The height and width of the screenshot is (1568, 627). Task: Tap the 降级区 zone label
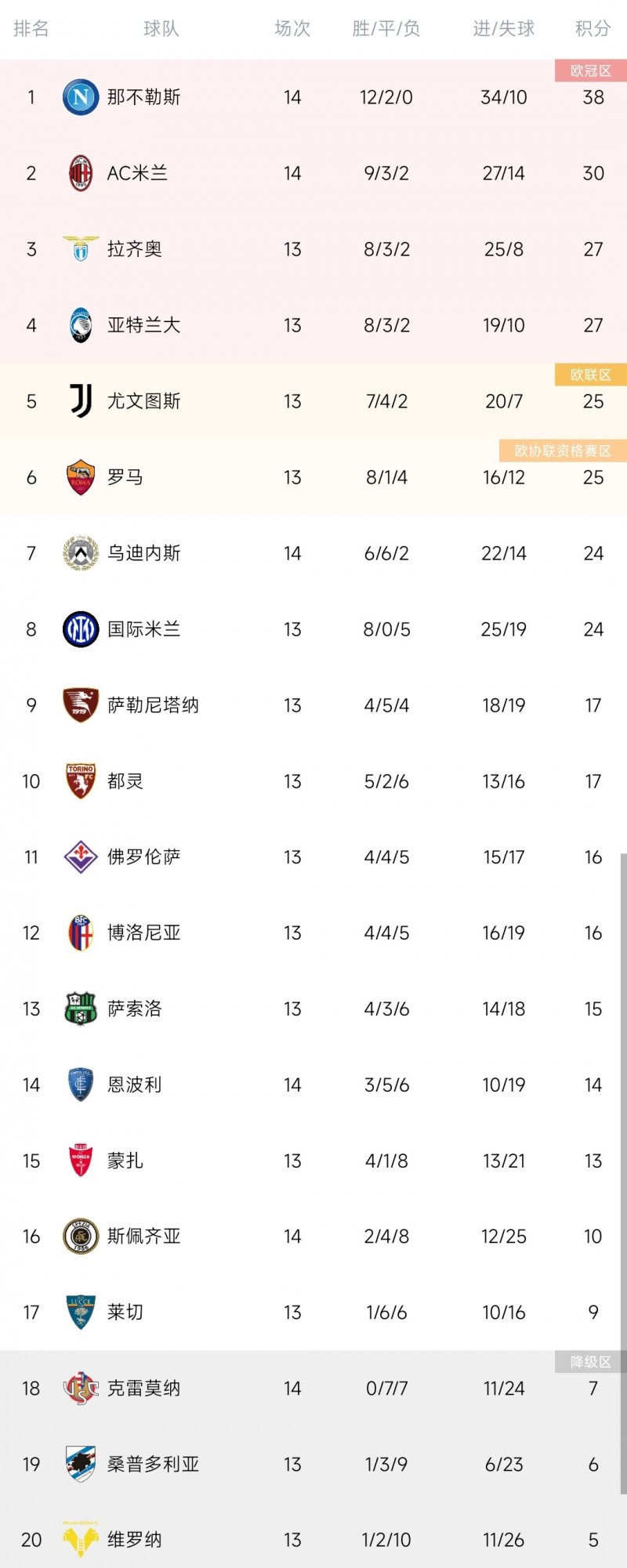[x=591, y=1362]
